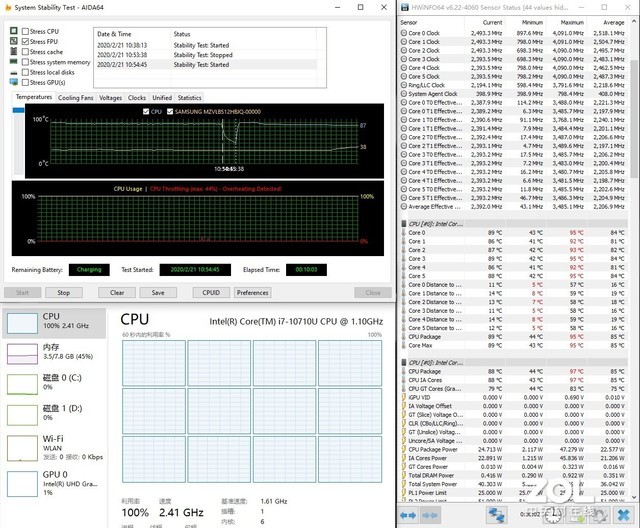Enable the Stress CPU checkbox
This screenshot has height=528, width=640.
coord(25,32)
